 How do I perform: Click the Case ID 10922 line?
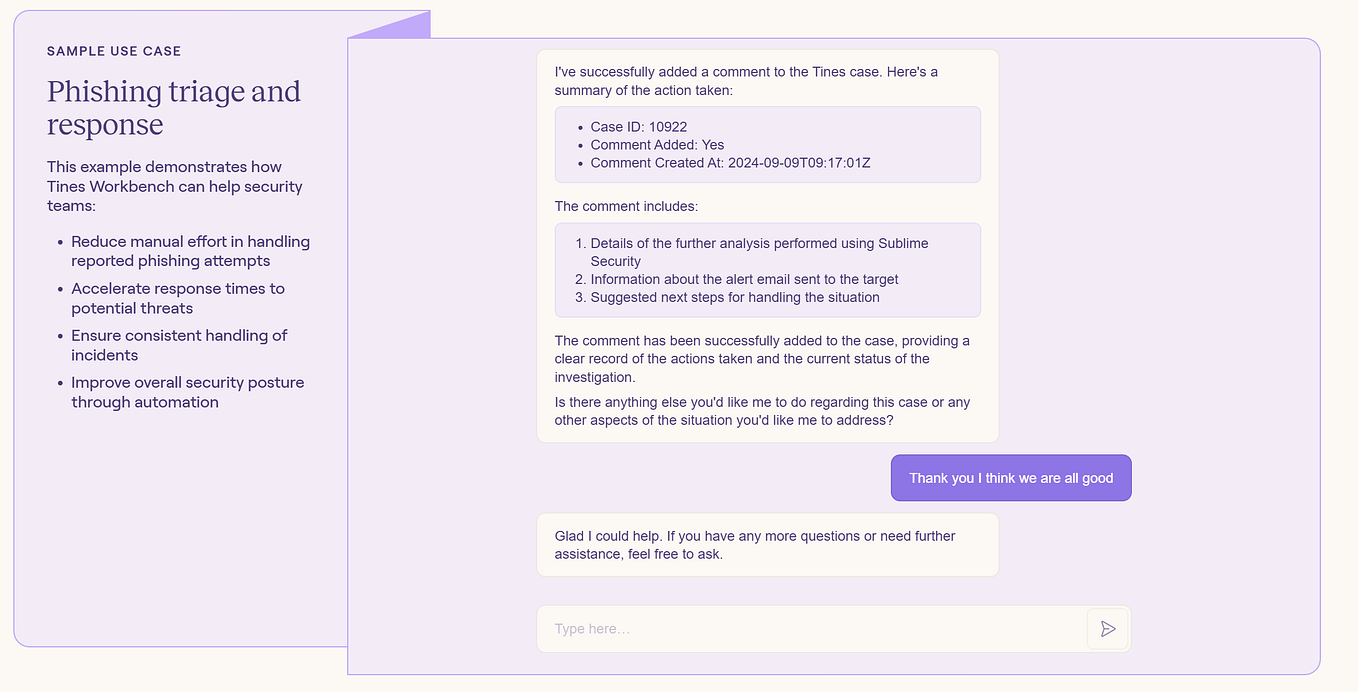coord(639,127)
